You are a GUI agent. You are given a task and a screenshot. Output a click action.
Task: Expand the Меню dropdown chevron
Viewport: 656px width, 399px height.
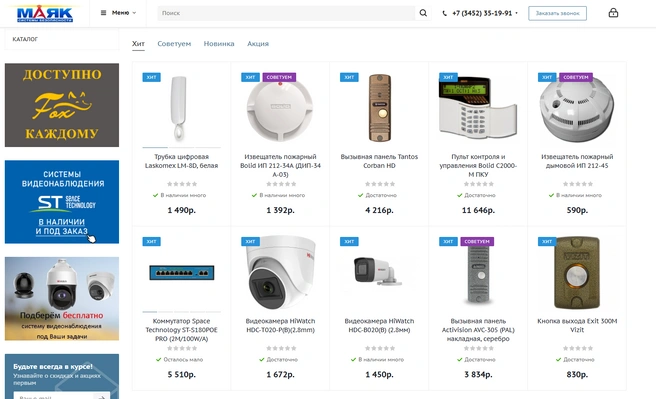click(134, 13)
